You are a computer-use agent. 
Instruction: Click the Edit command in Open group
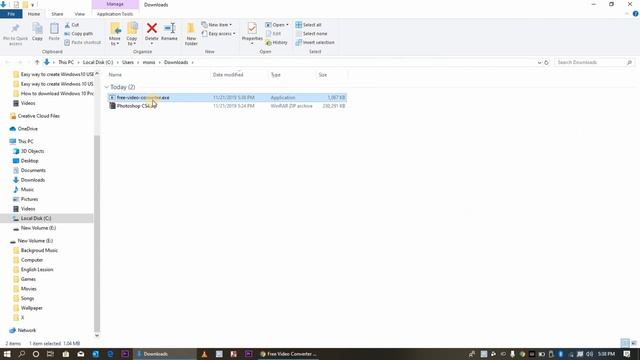pyautogui.click(x=273, y=33)
